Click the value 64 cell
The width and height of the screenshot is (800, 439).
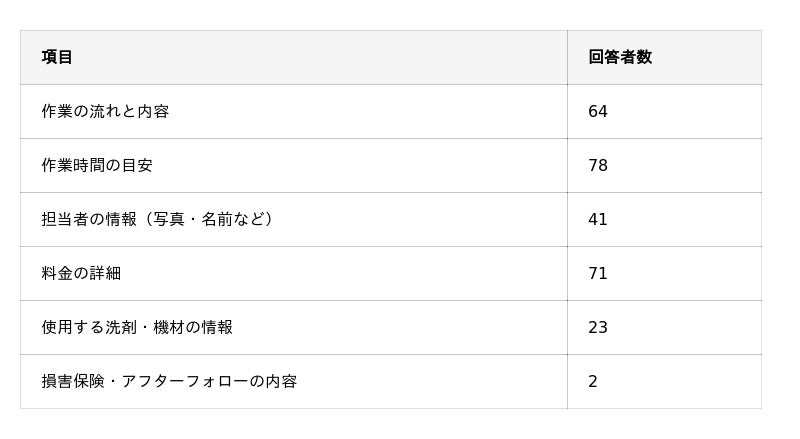coord(598,111)
